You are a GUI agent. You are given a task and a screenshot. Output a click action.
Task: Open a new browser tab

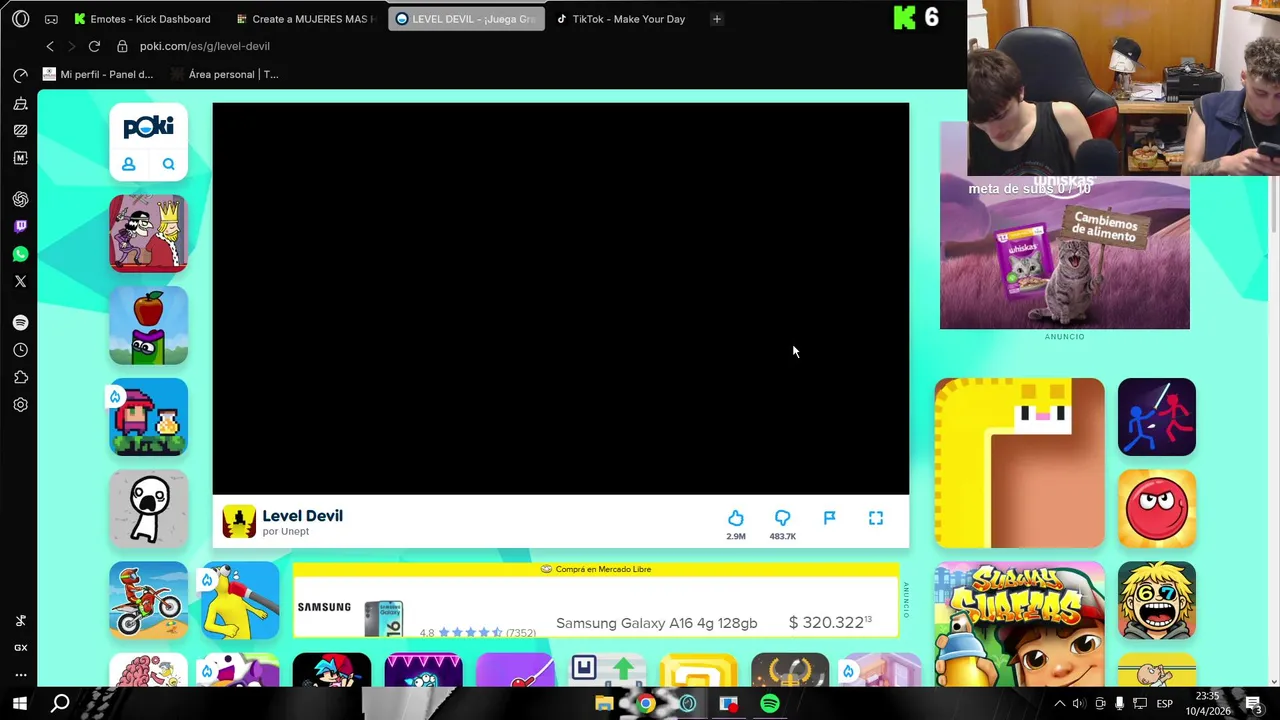[716, 19]
